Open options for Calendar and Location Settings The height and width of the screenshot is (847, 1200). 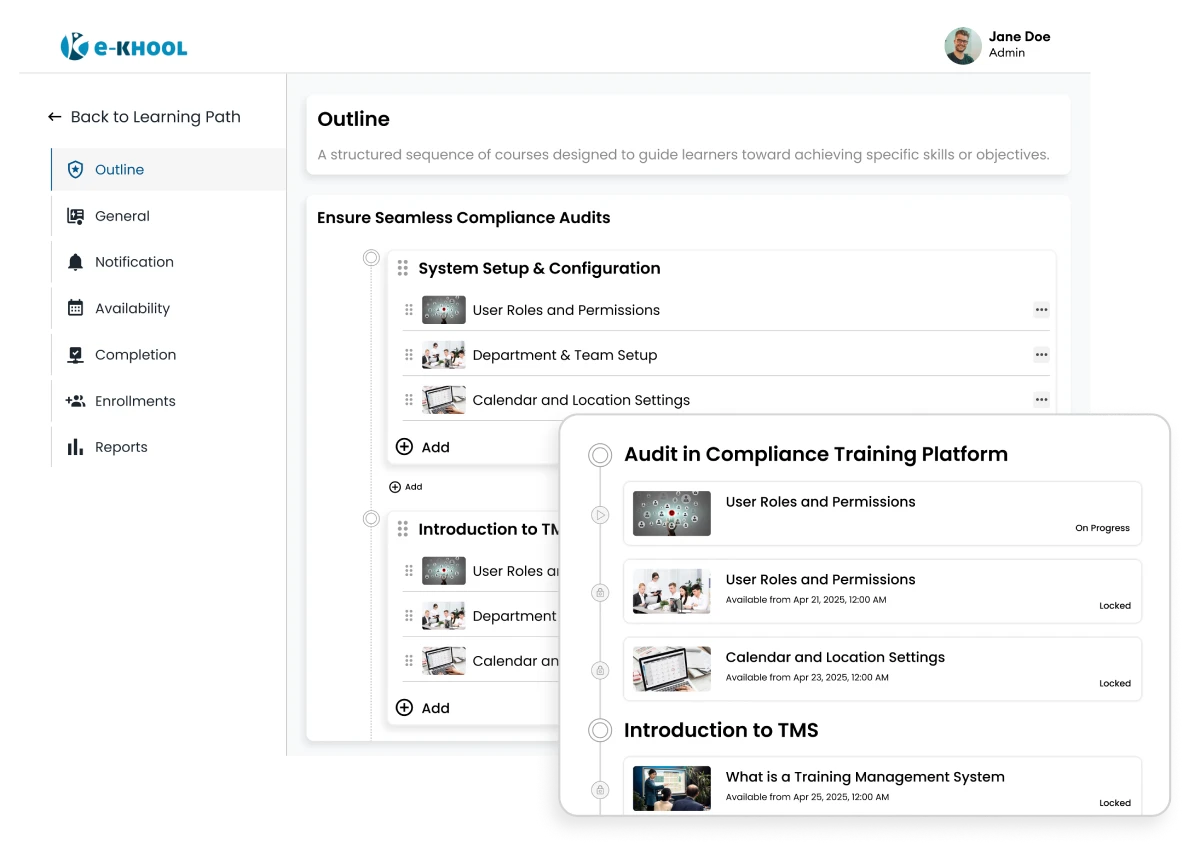point(1041,400)
